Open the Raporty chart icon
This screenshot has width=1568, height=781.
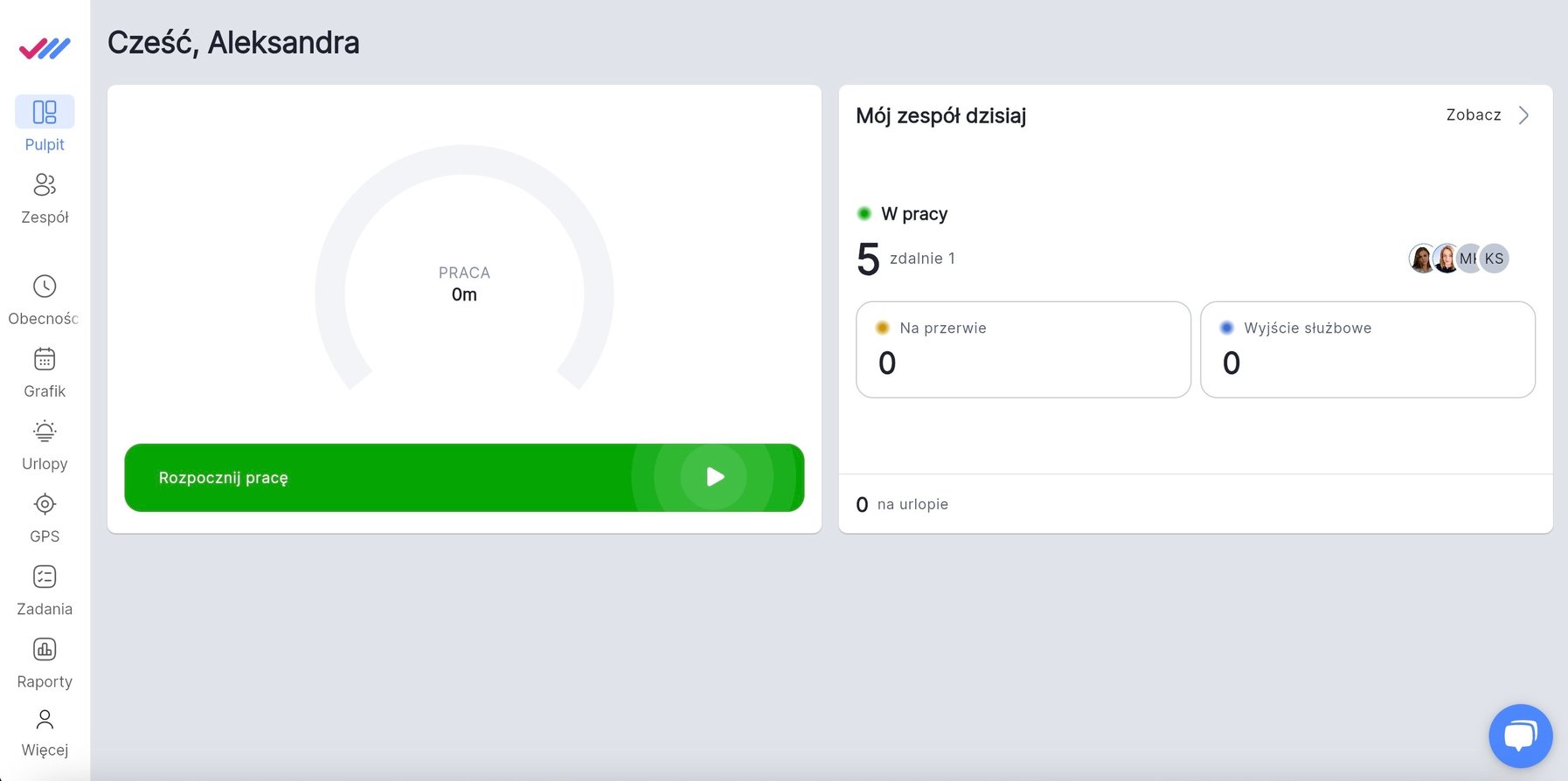click(45, 649)
